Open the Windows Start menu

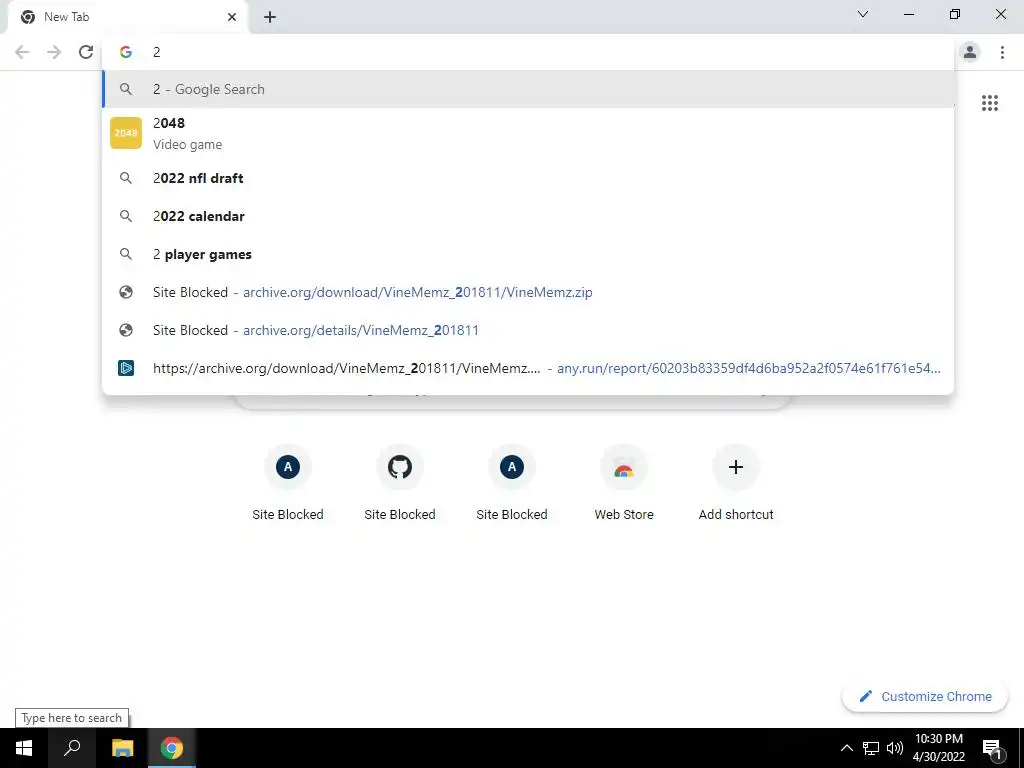click(24, 748)
